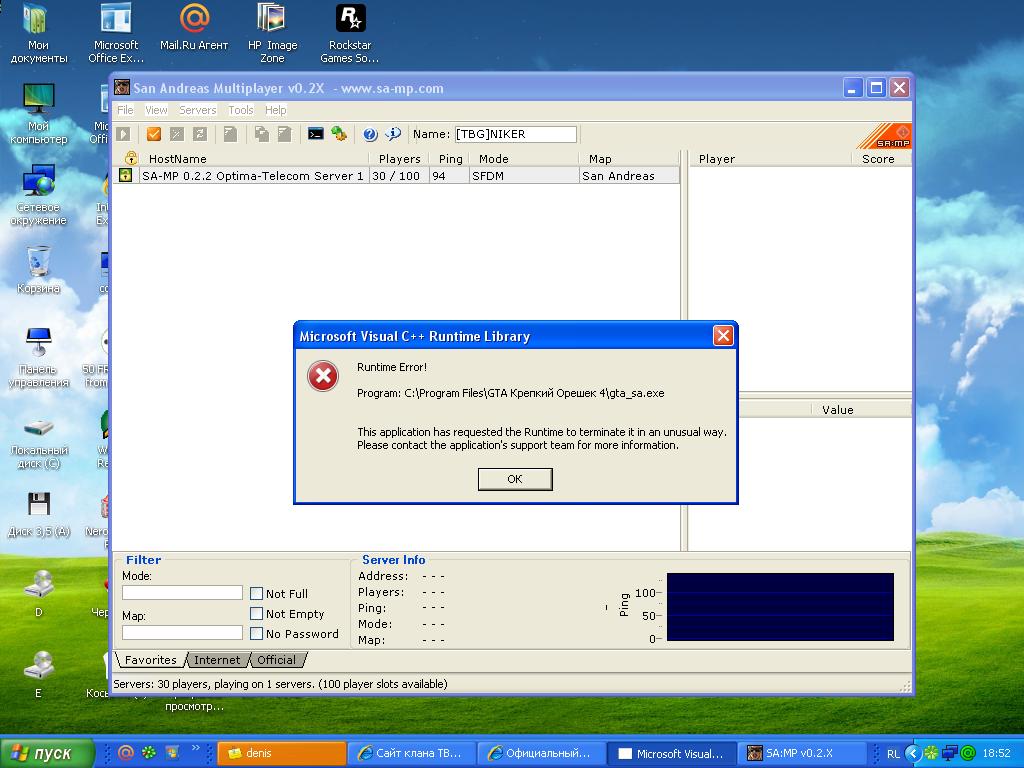Click the copy pages toolbar icon
Viewport: 1024px width, 768px height.
click(x=261, y=134)
